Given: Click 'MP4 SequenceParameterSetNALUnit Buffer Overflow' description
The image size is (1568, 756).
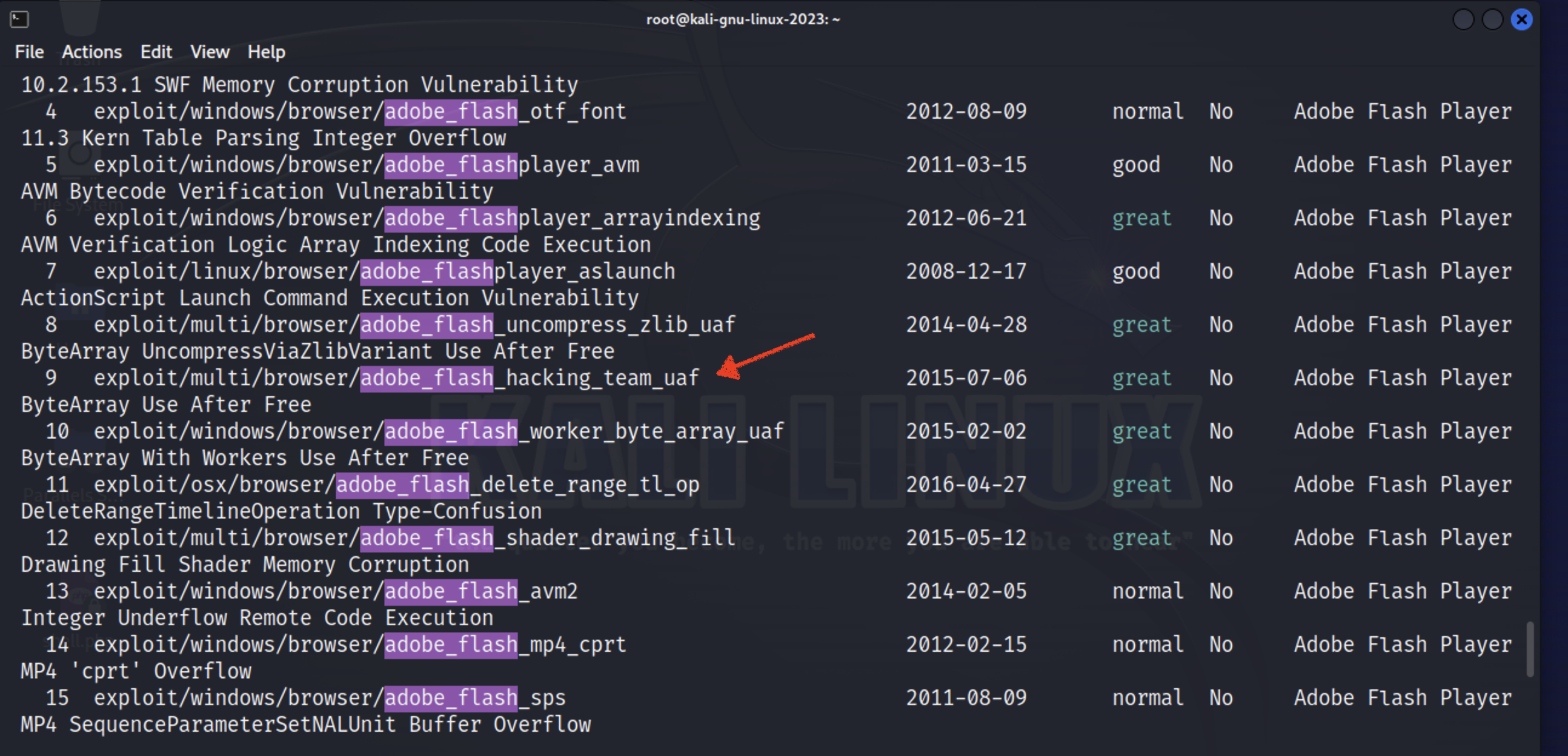Looking at the screenshot, I should [305, 724].
